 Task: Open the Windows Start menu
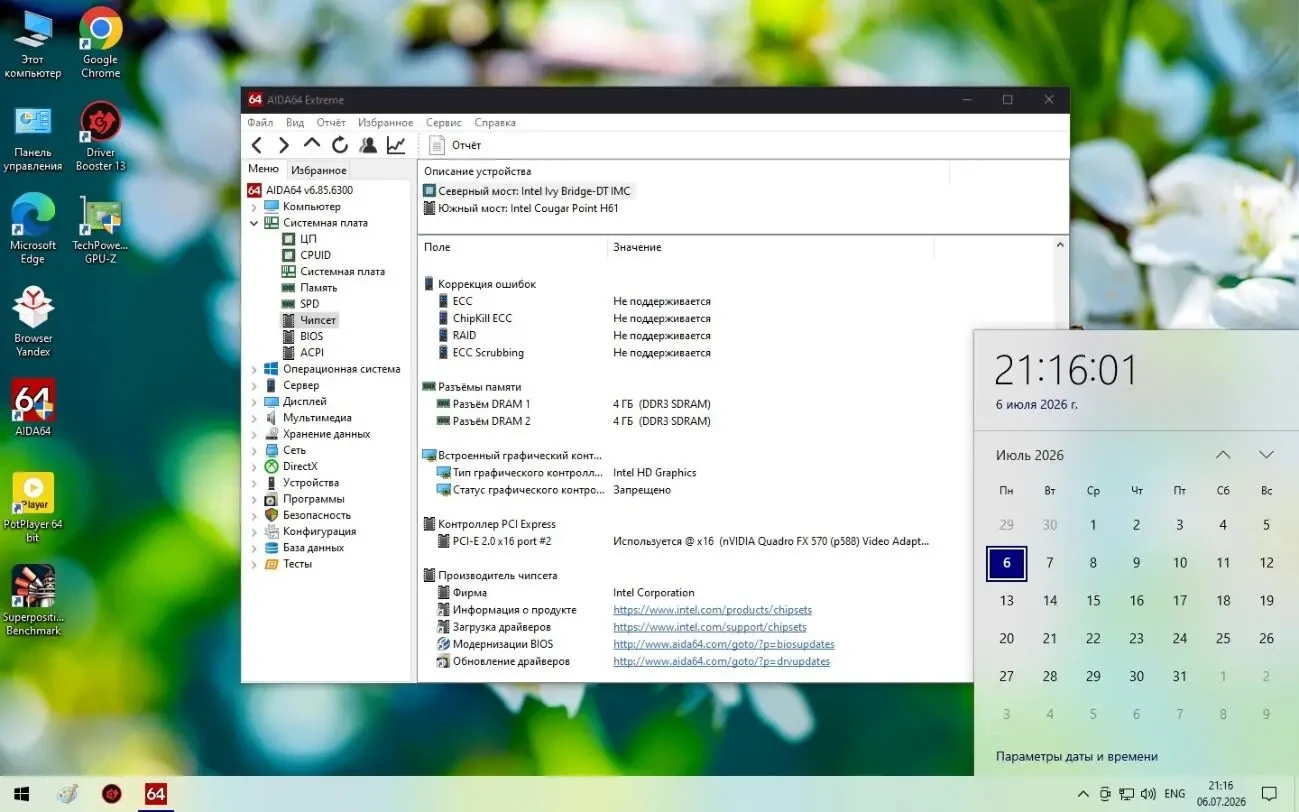point(21,794)
